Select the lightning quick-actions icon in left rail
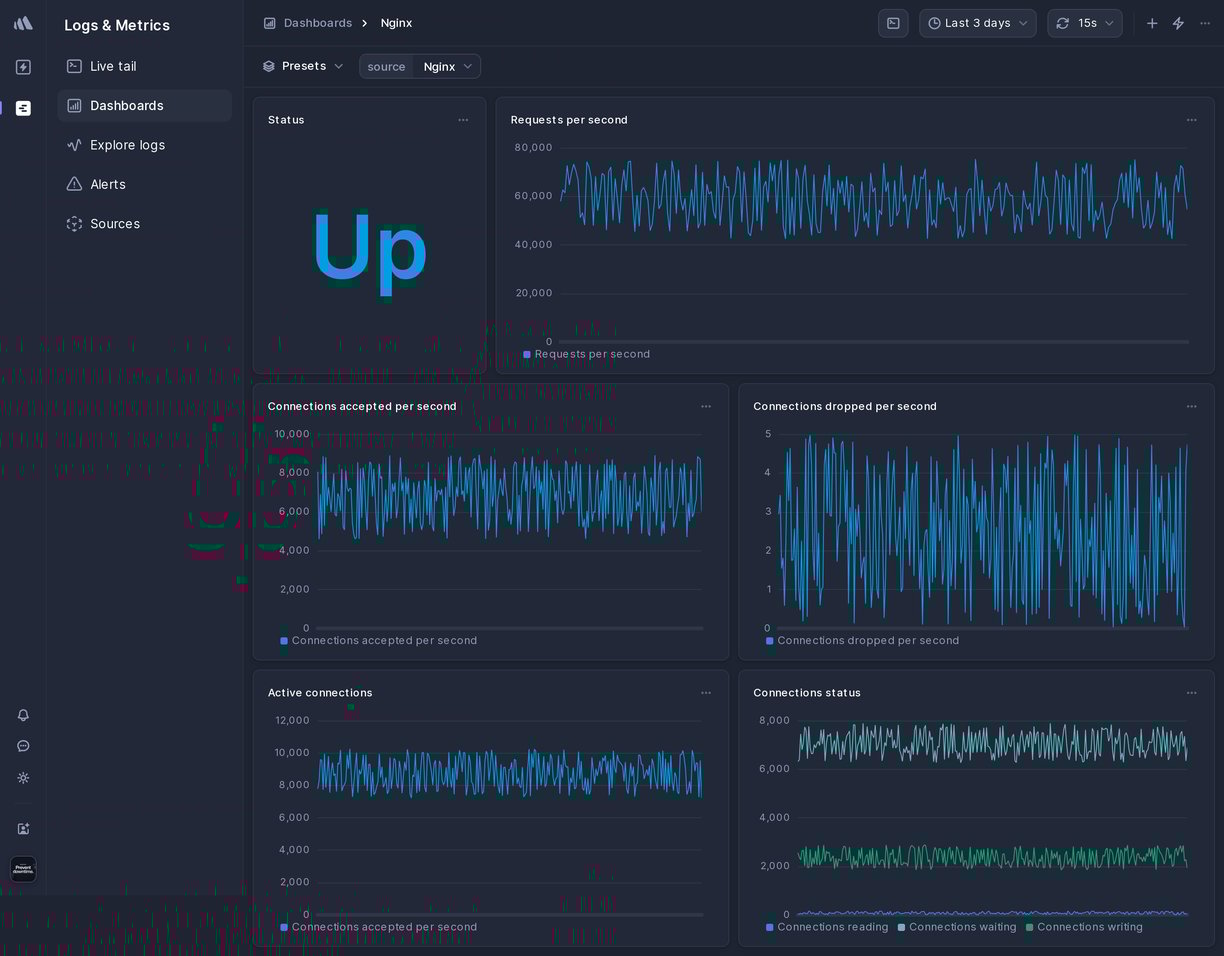 (22, 67)
